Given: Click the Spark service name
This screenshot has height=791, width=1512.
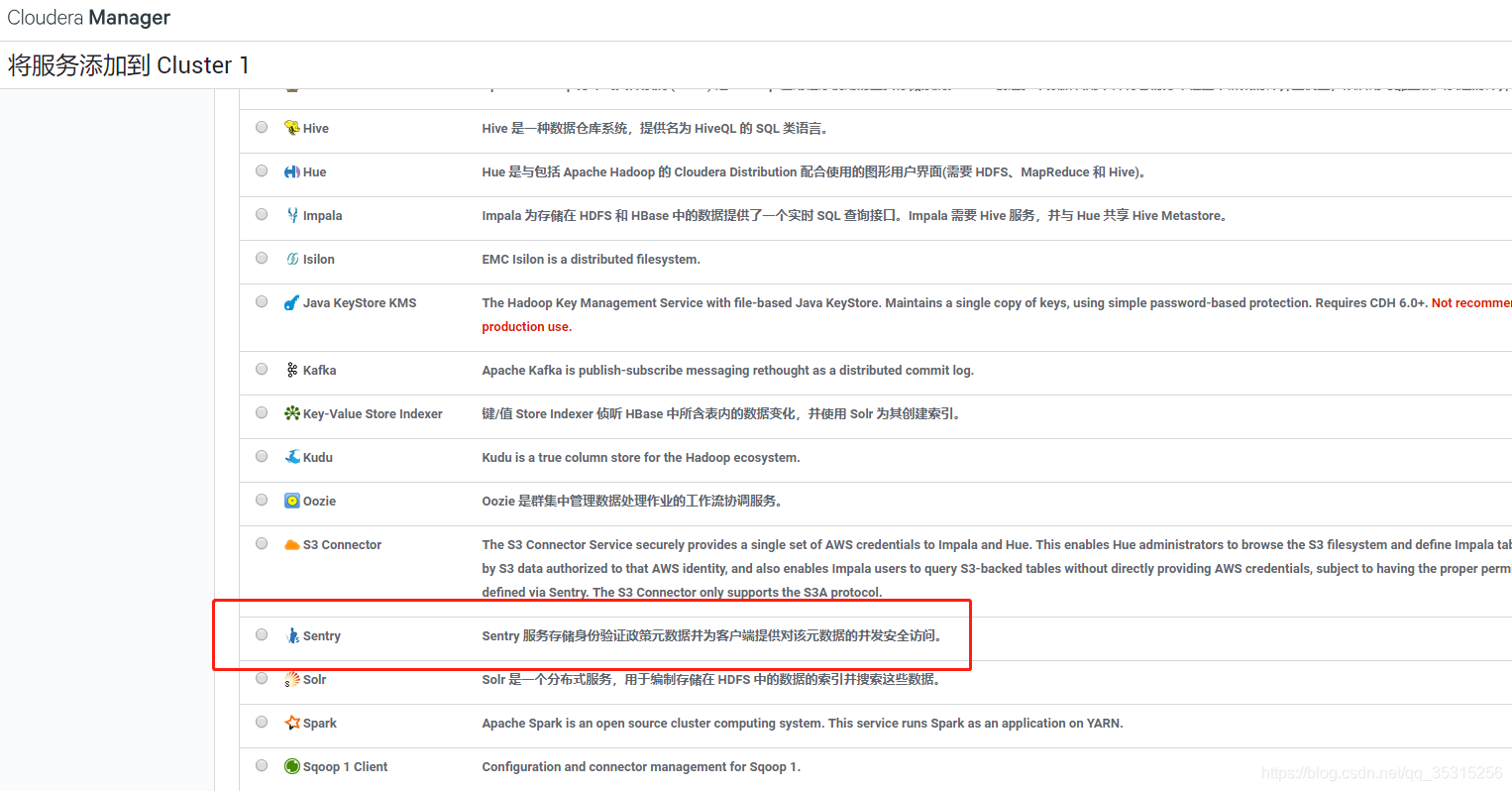Looking at the screenshot, I should click(x=320, y=723).
